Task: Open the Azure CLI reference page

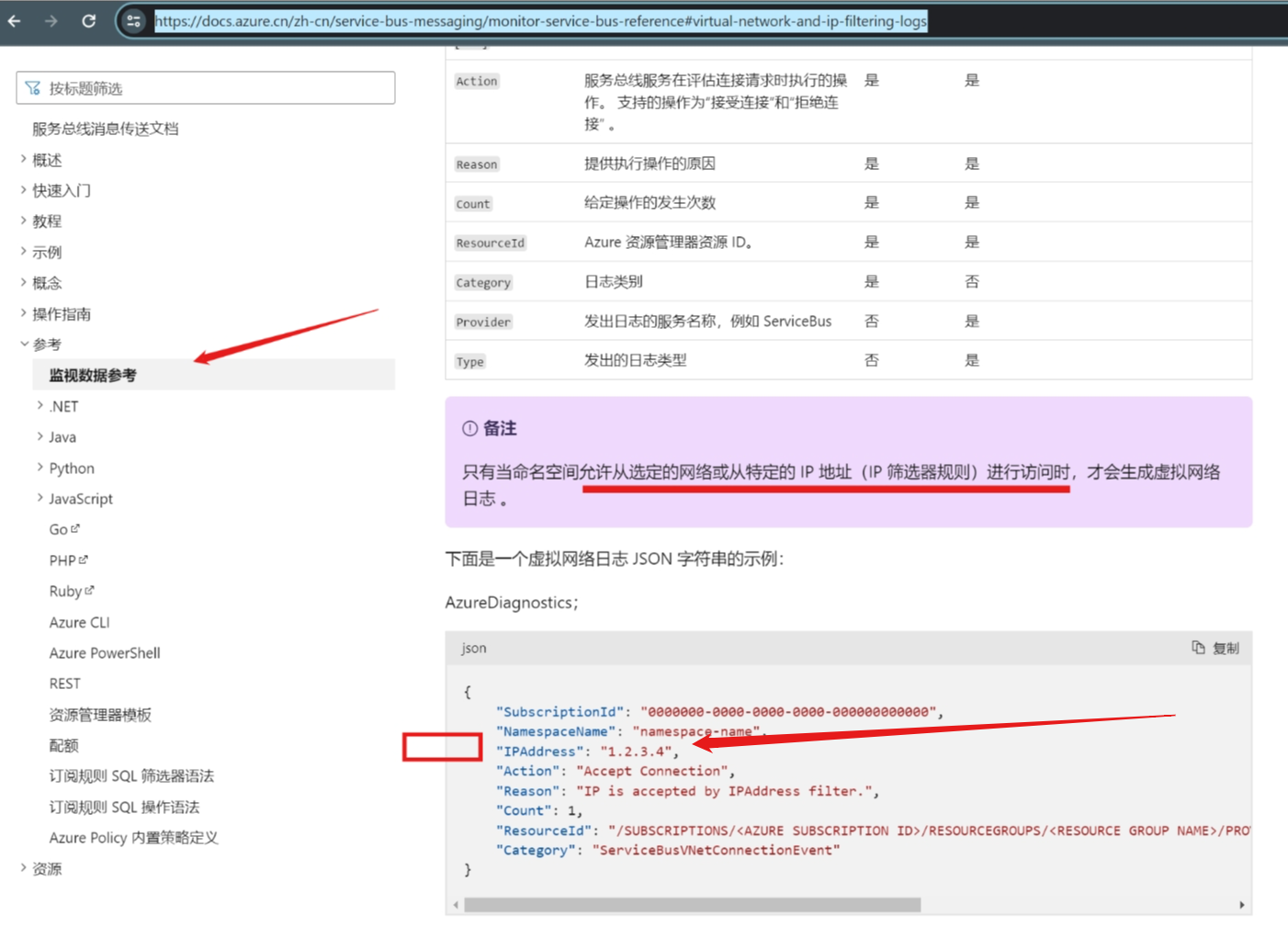Action: (79, 622)
